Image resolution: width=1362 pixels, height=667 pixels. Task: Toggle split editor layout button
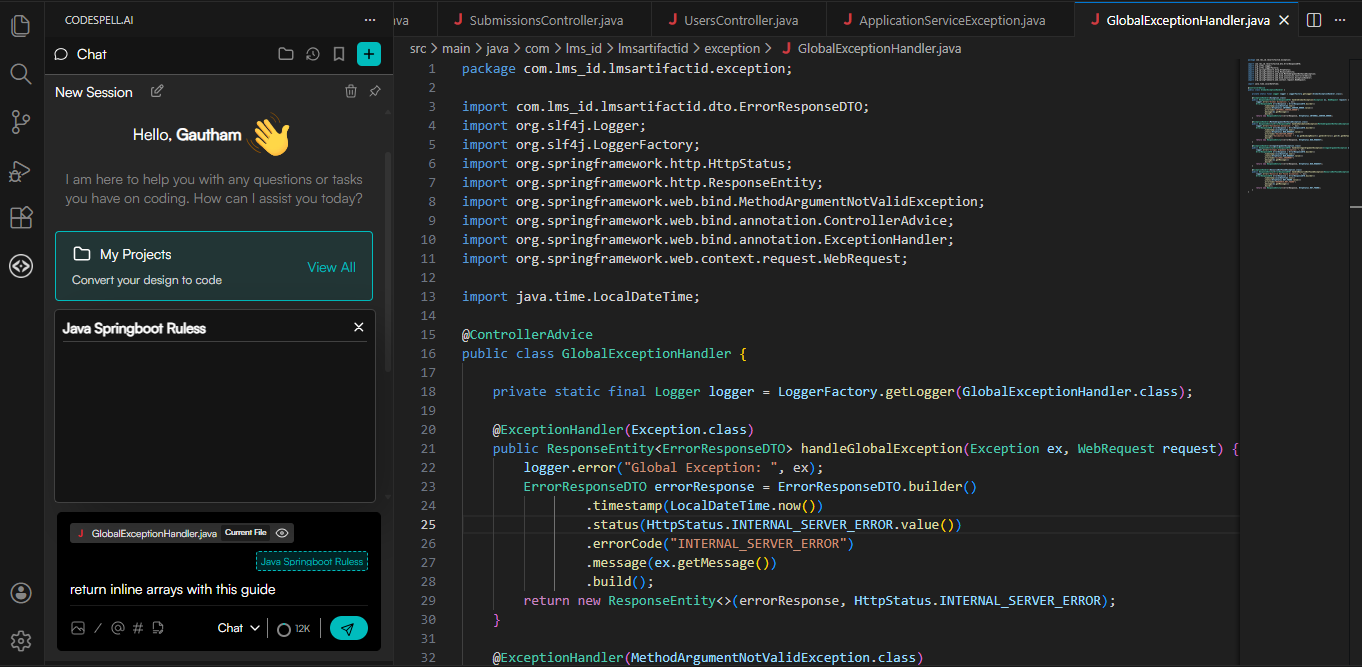click(x=1314, y=20)
